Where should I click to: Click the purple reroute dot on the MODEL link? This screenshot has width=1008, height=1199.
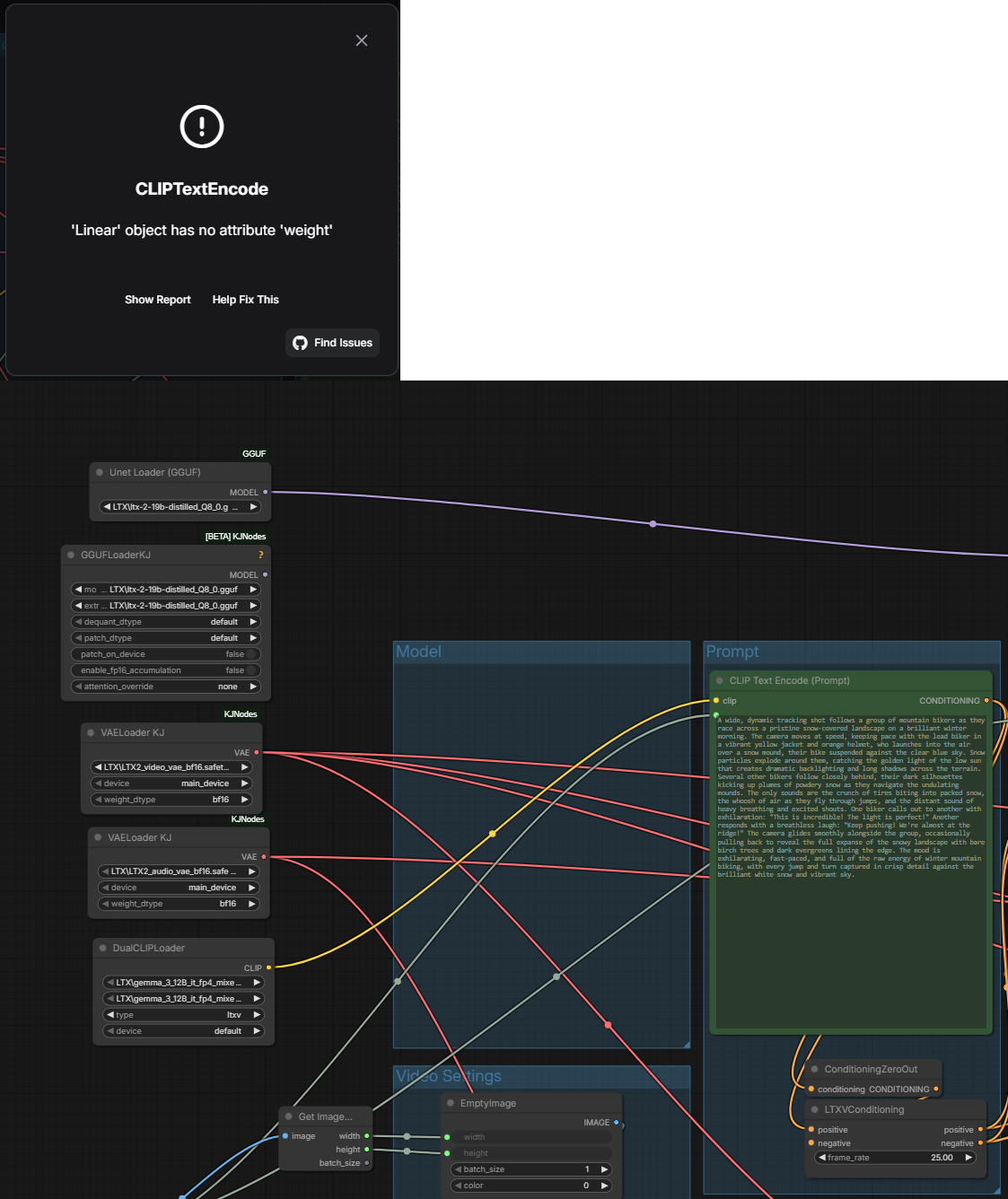653,523
